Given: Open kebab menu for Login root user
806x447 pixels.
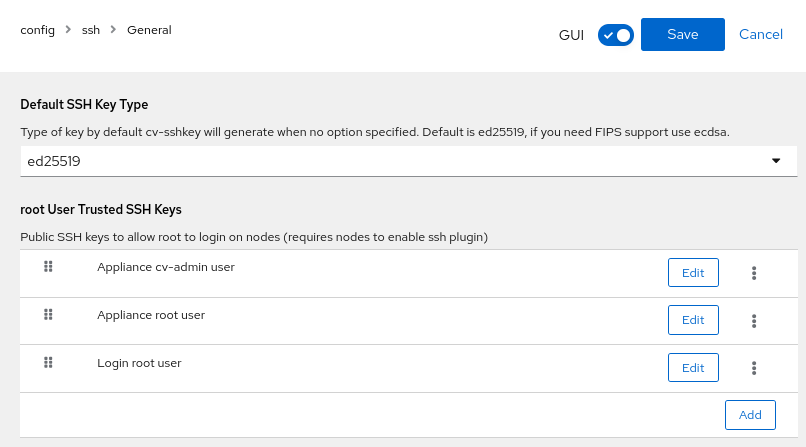Looking at the screenshot, I should [x=754, y=368].
